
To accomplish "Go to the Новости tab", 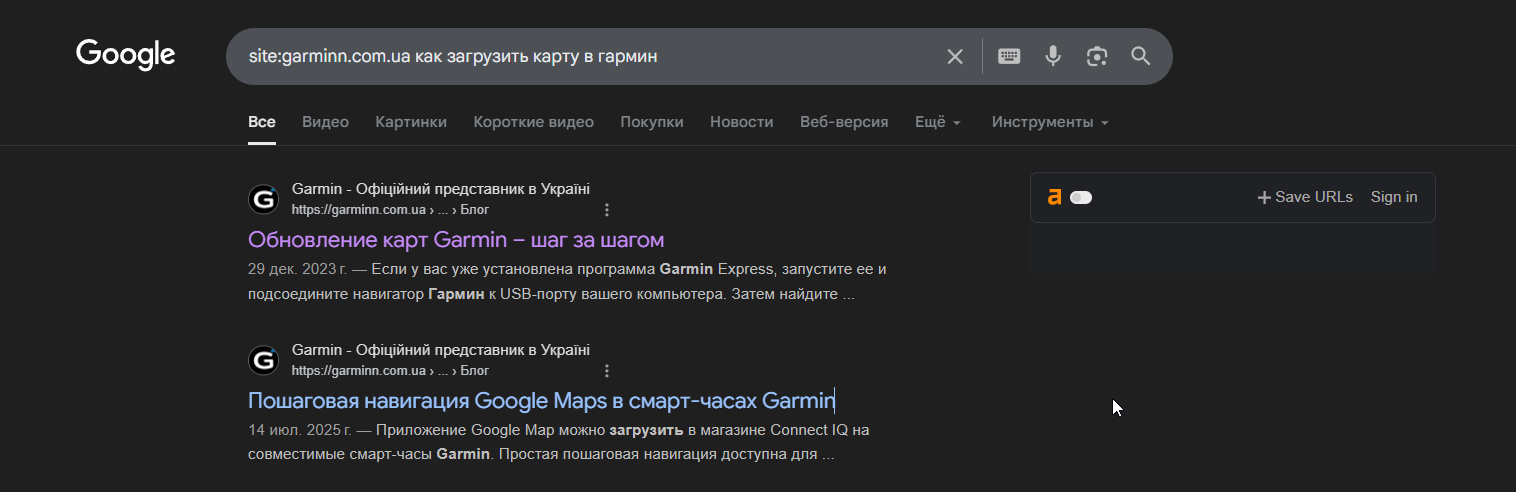I will (742, 122).
